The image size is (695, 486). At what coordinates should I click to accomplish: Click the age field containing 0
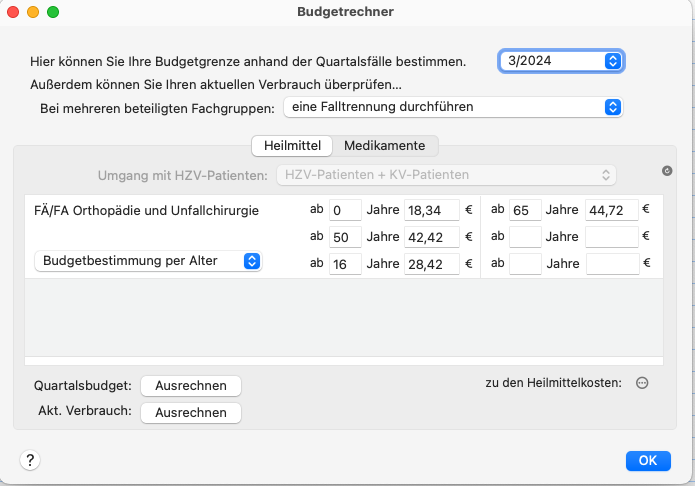point(345,210)
